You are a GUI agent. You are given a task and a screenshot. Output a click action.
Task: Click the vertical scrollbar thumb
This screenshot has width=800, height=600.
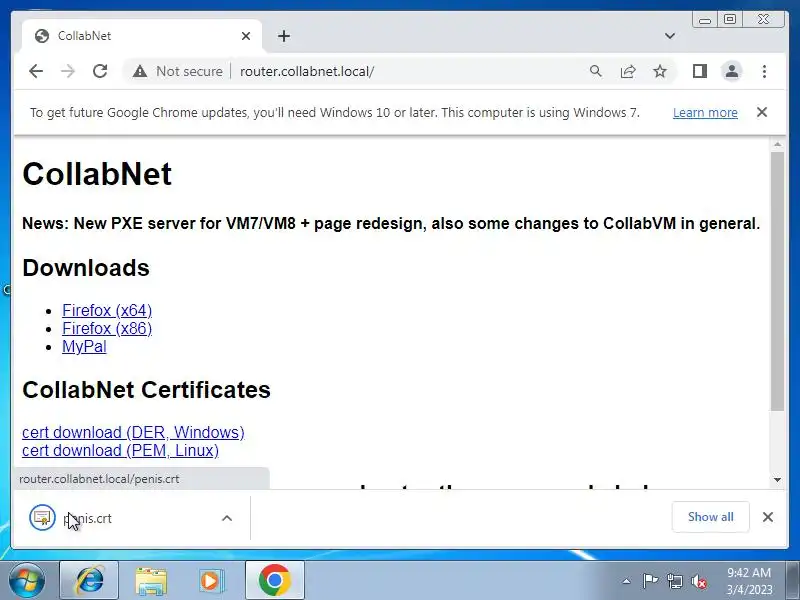(777, 282)
